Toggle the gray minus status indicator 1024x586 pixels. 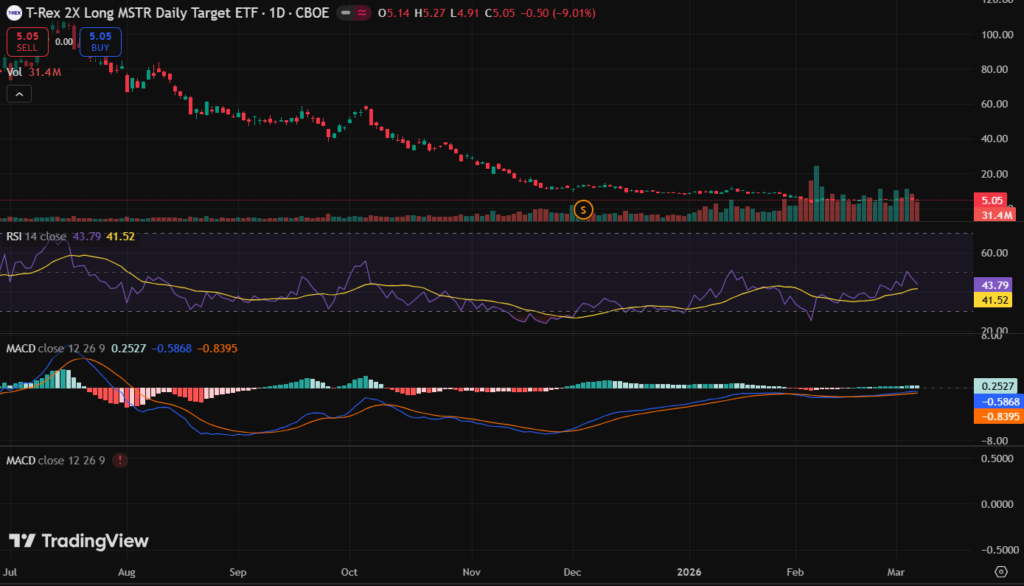coord(345,13)
